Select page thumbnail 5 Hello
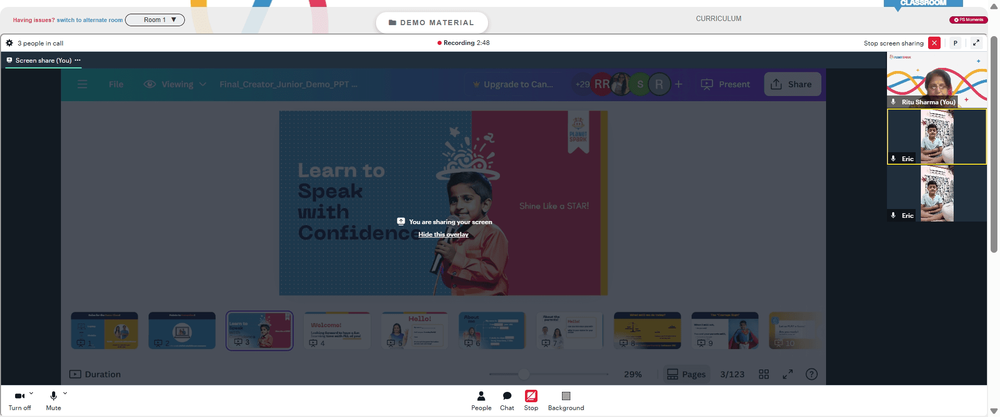 (415, 330)
